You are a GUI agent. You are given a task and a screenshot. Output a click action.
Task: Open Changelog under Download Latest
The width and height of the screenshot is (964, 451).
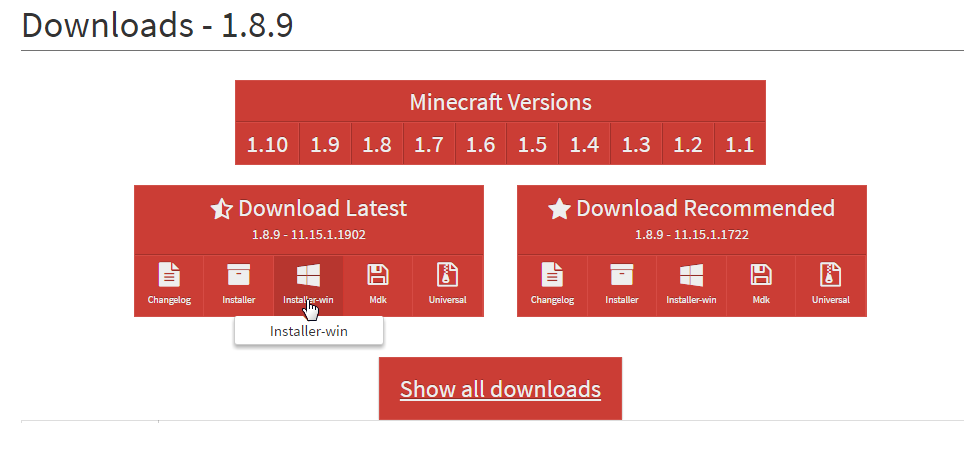pyautogui.click(x=169, y=286)
